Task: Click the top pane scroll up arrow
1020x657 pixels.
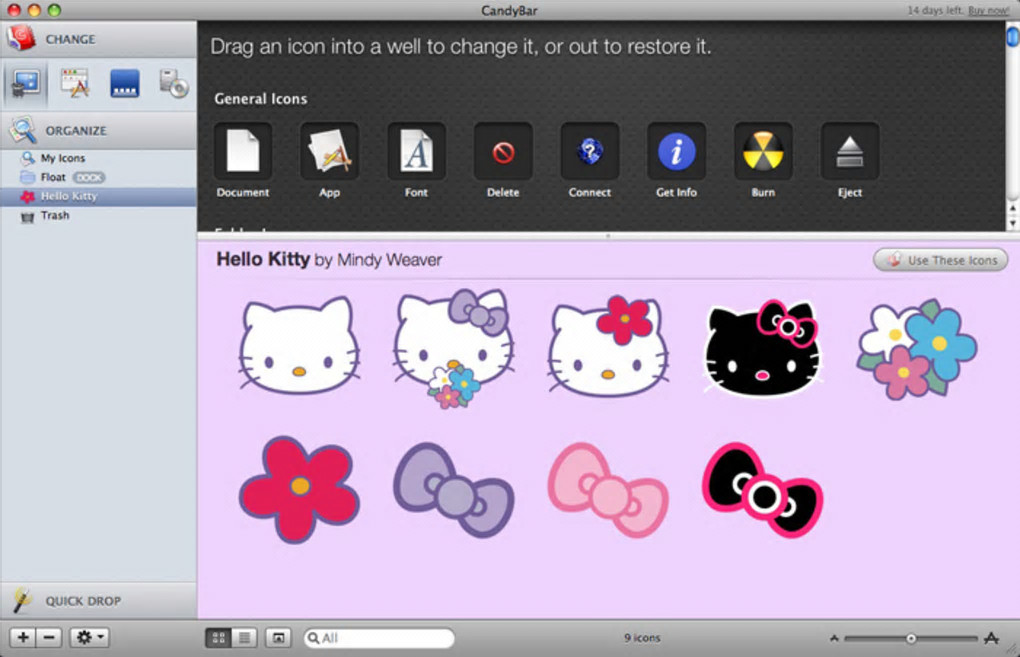Action: 1013,208
